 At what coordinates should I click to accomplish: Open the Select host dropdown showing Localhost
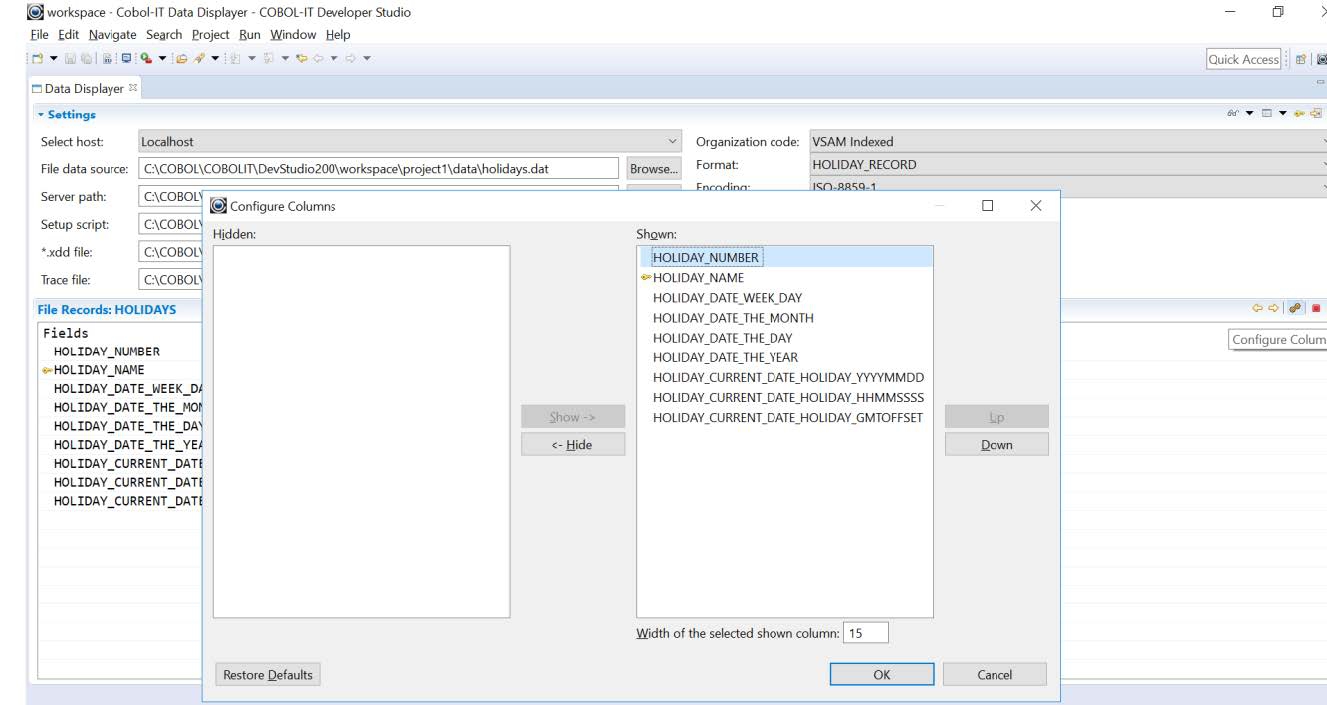[x=670, y=140]
